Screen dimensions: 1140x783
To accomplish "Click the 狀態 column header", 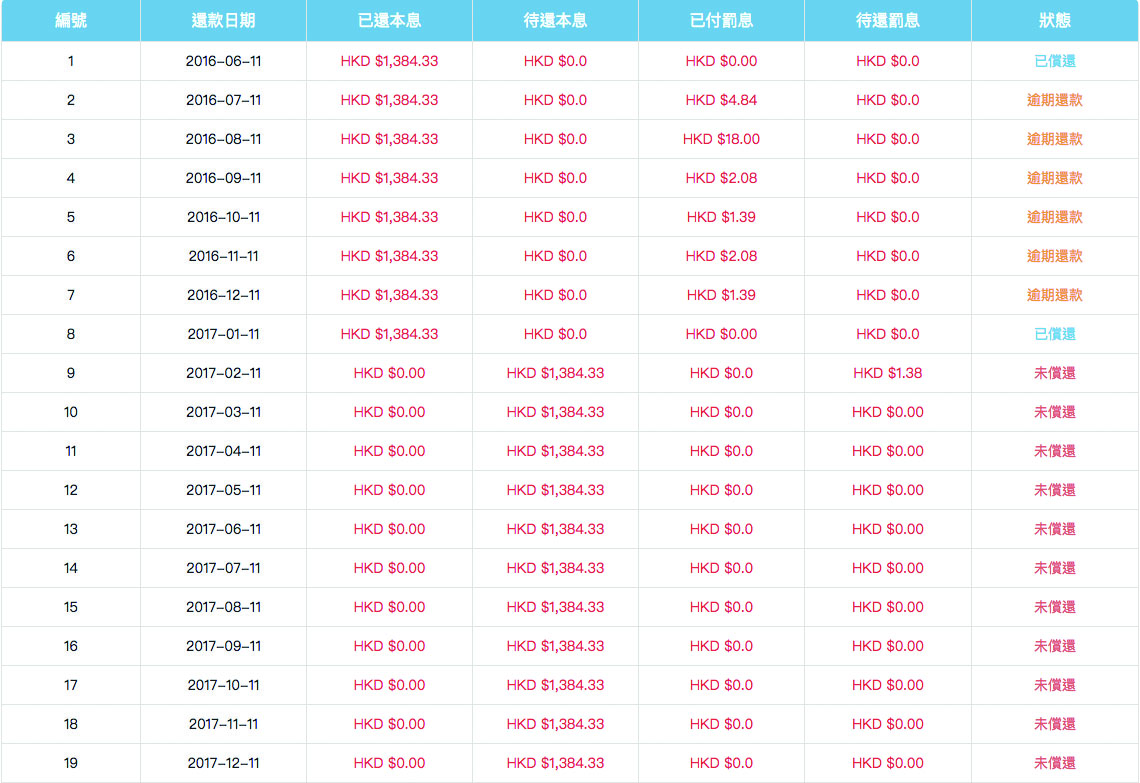I will click(x=1054, y=21).
